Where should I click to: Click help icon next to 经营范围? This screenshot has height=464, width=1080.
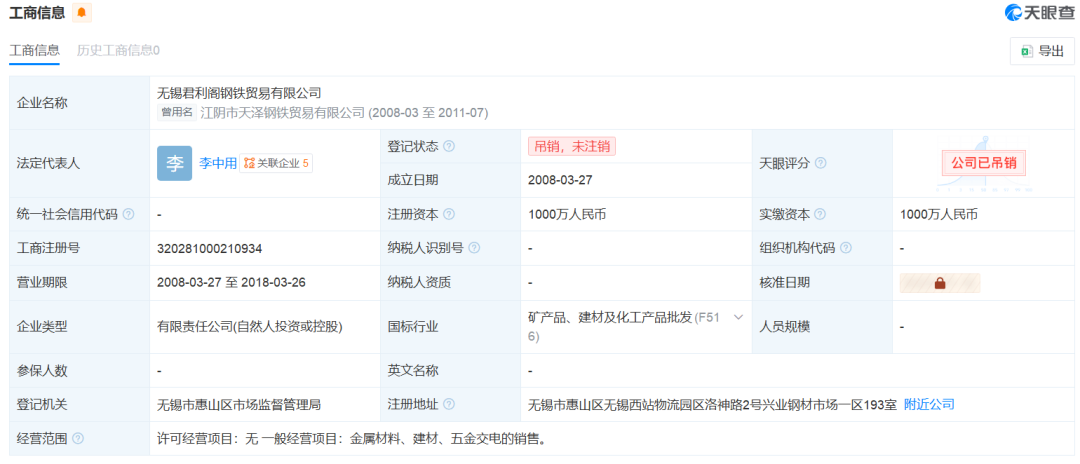[78, 439]
